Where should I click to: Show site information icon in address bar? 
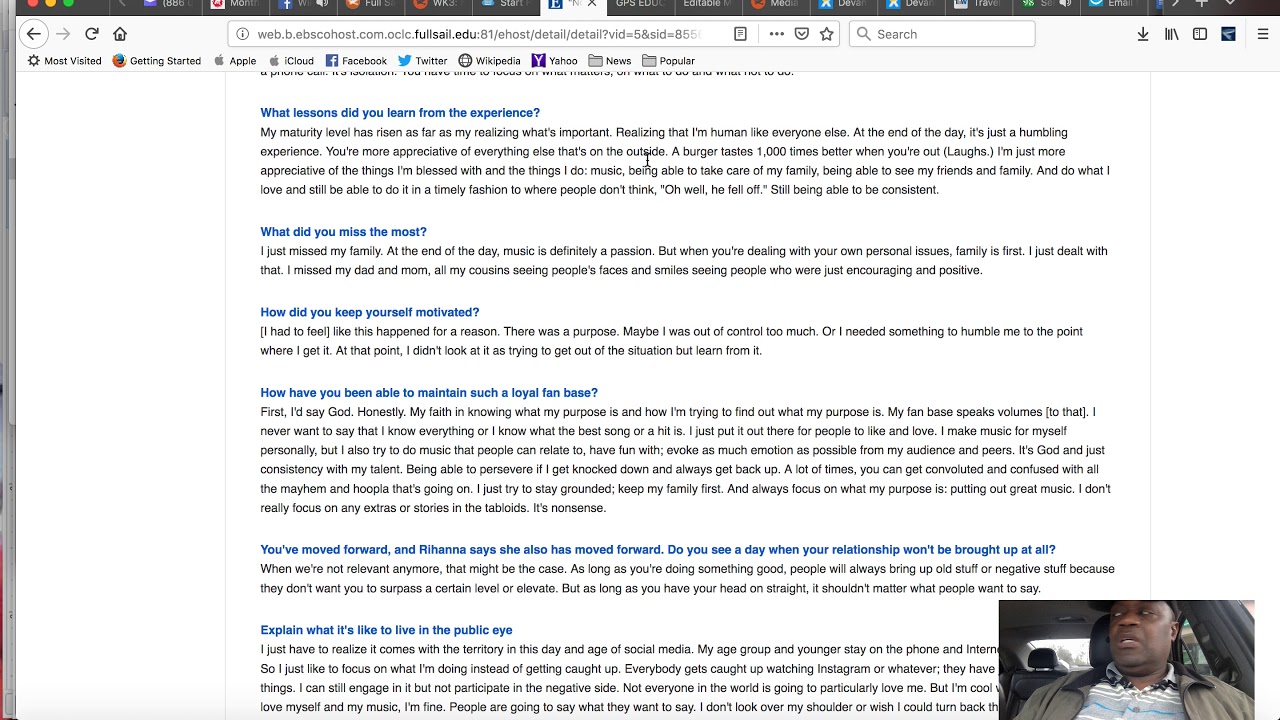pyautogui.click(x=242, y=34)
